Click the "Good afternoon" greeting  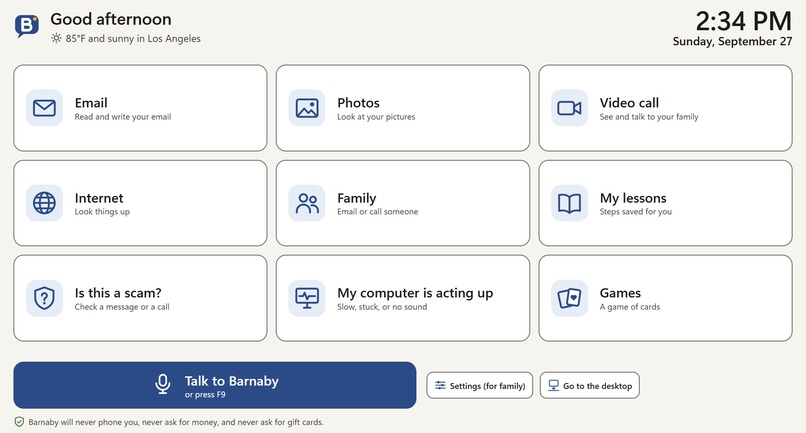111,19
